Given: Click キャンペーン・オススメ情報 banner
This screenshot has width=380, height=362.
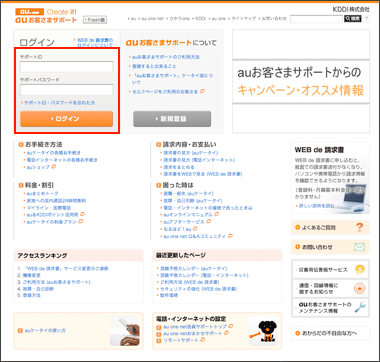Looking at the screenshot, I should tap(301, 81).
